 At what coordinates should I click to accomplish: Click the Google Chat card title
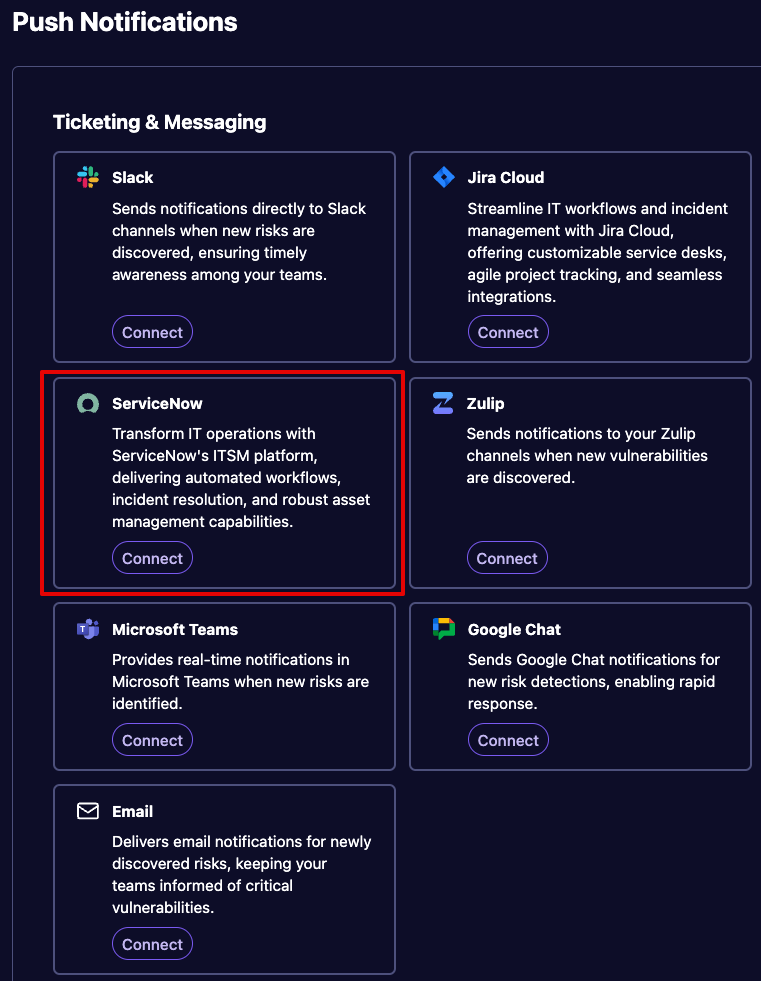[x=514, y=629]
